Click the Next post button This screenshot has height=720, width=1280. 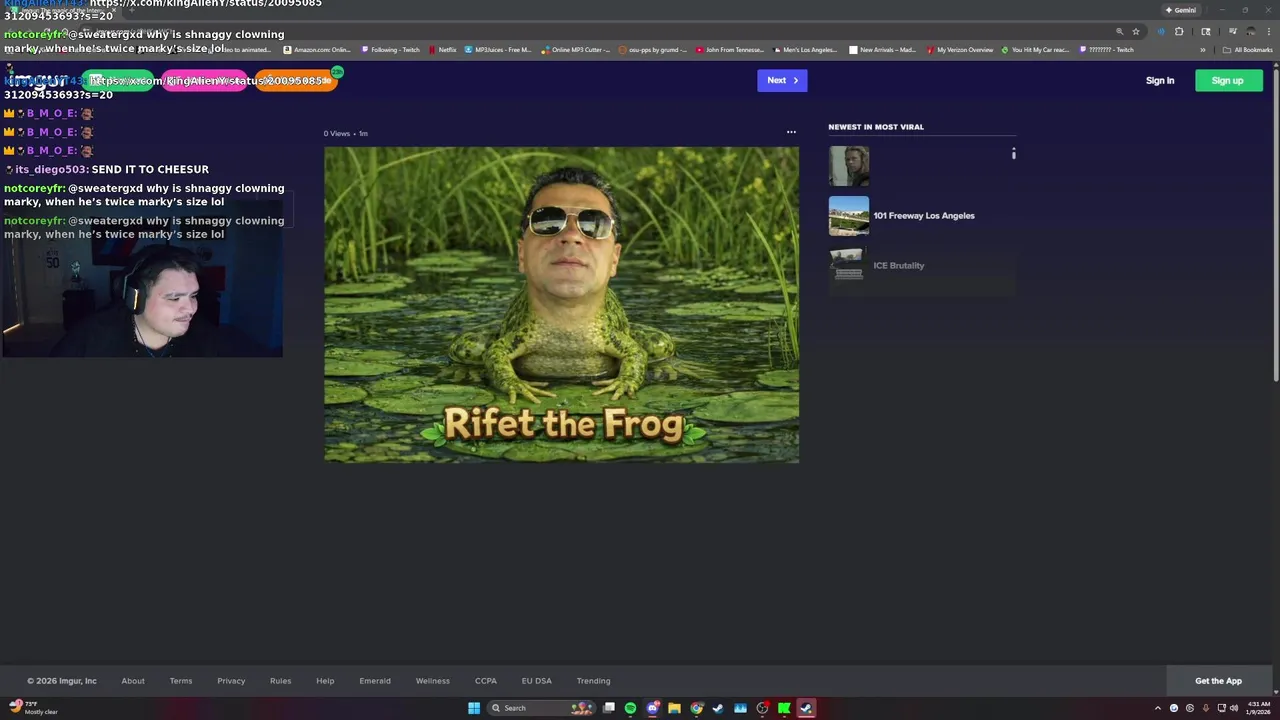782,80
